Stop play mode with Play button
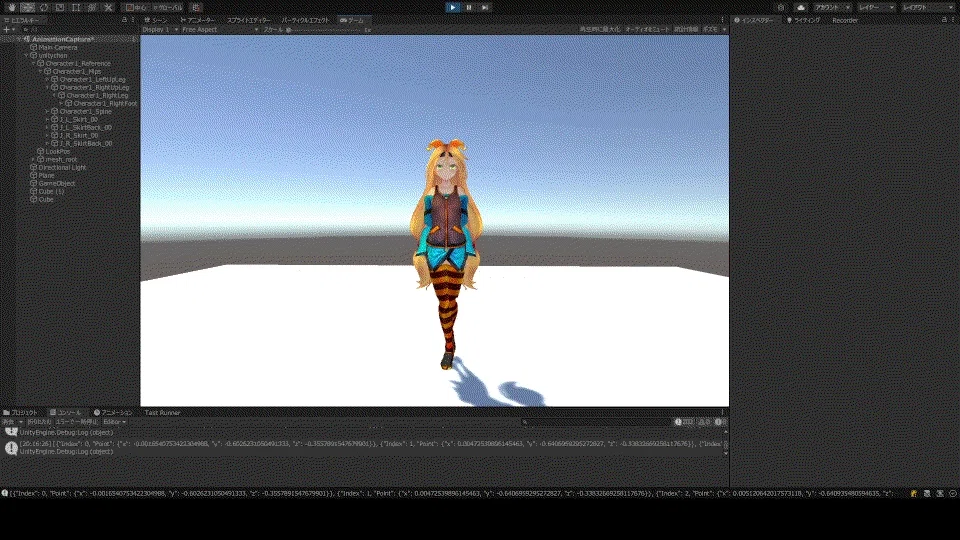 452,7
